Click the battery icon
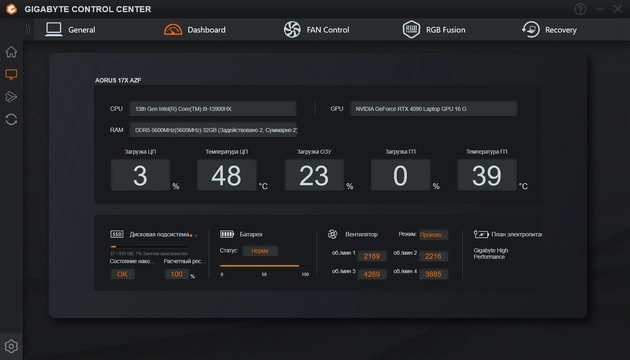 pos(227,234)
